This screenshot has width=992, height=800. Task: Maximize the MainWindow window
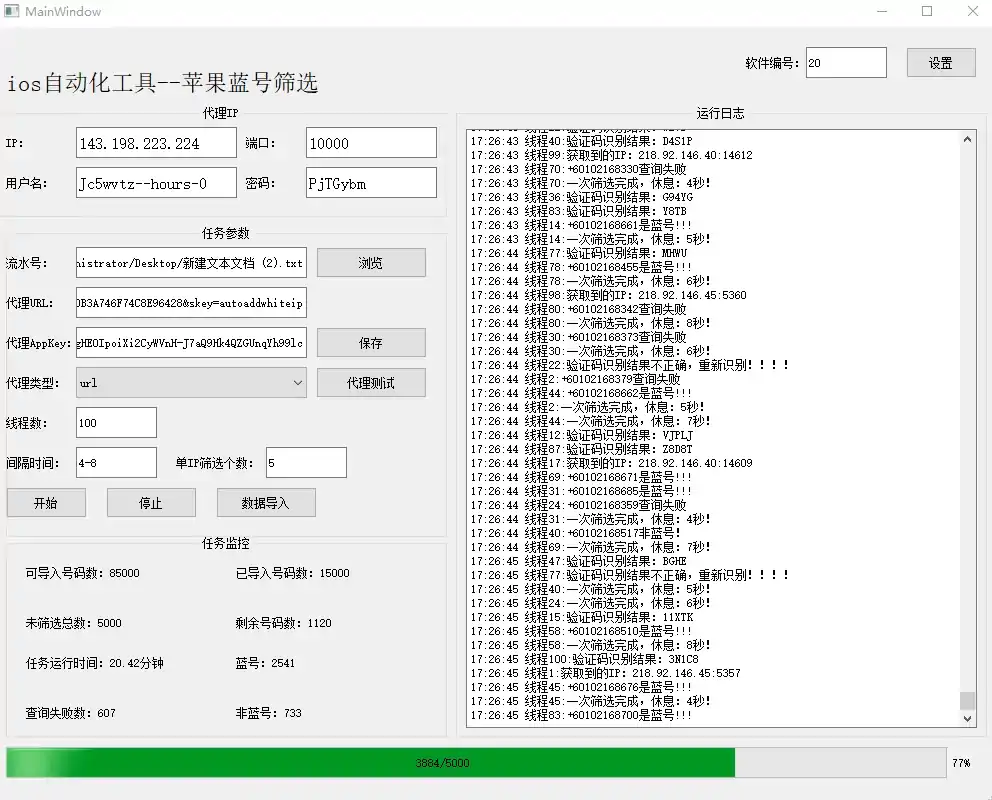[927, 11]
